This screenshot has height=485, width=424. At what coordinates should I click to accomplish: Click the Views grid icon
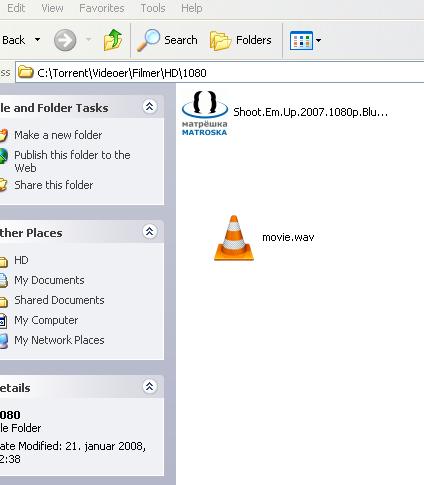[x=301, y=40]
